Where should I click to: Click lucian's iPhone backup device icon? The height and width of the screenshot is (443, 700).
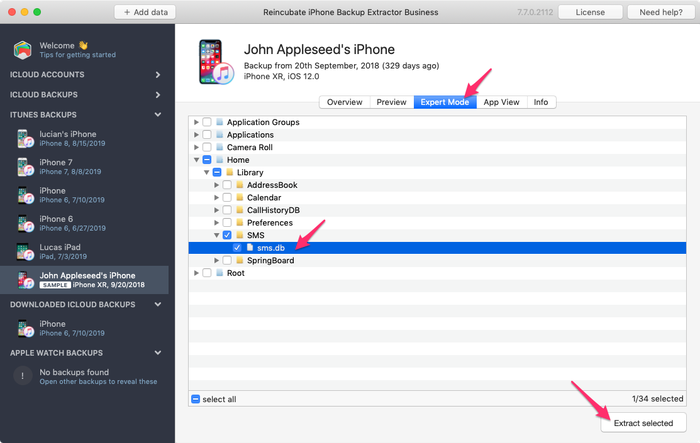pyautogui.click(x=25, y=138)
